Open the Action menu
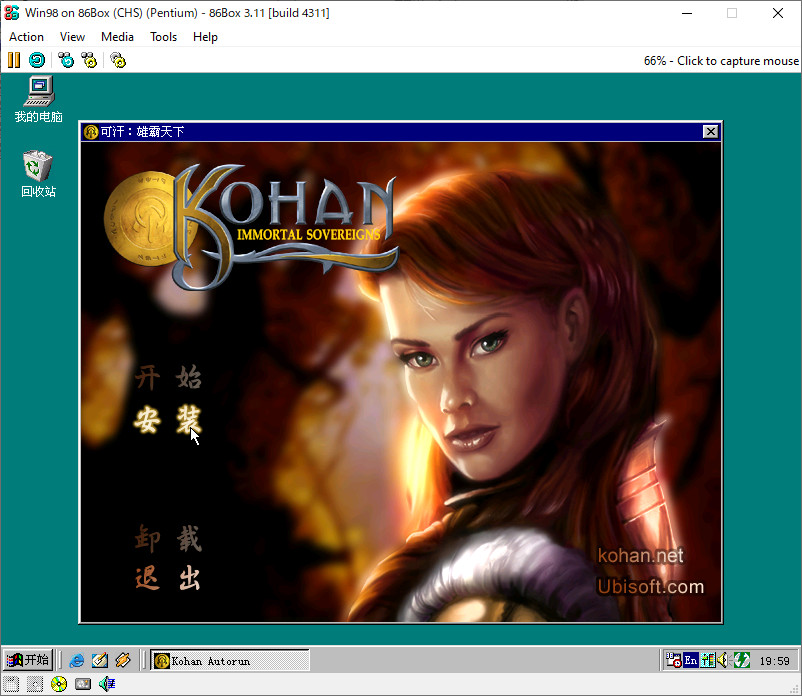 [27, 37]
